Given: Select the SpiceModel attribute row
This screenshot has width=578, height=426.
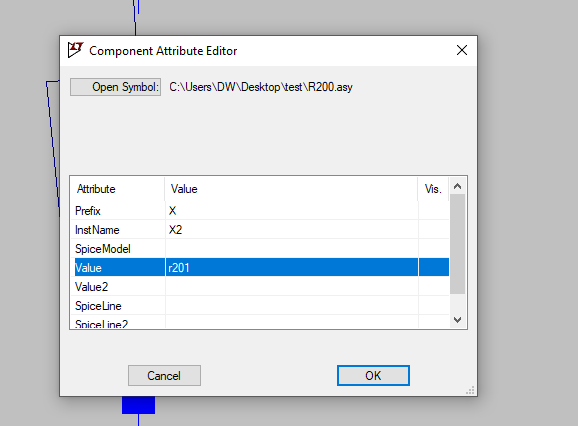Looking at the screenshot, I should [260, 249].
